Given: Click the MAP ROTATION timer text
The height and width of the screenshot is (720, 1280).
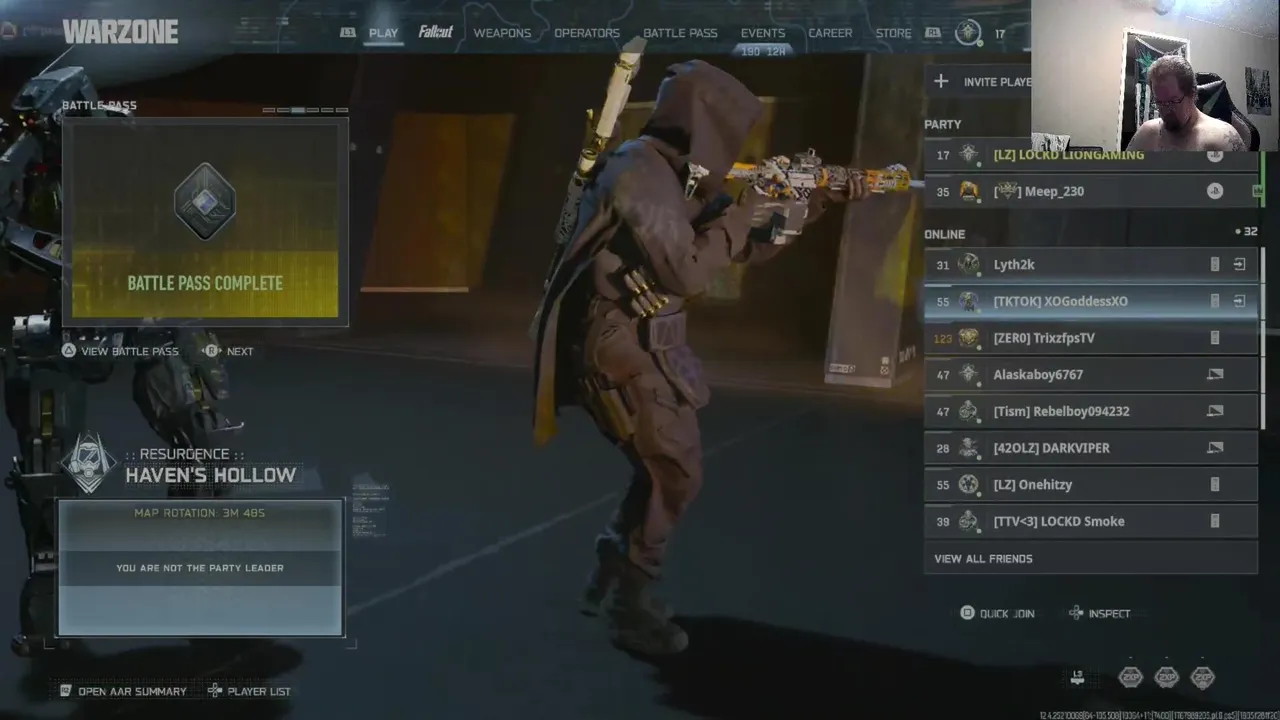Looking at the screenshot, I should (199, 513).
